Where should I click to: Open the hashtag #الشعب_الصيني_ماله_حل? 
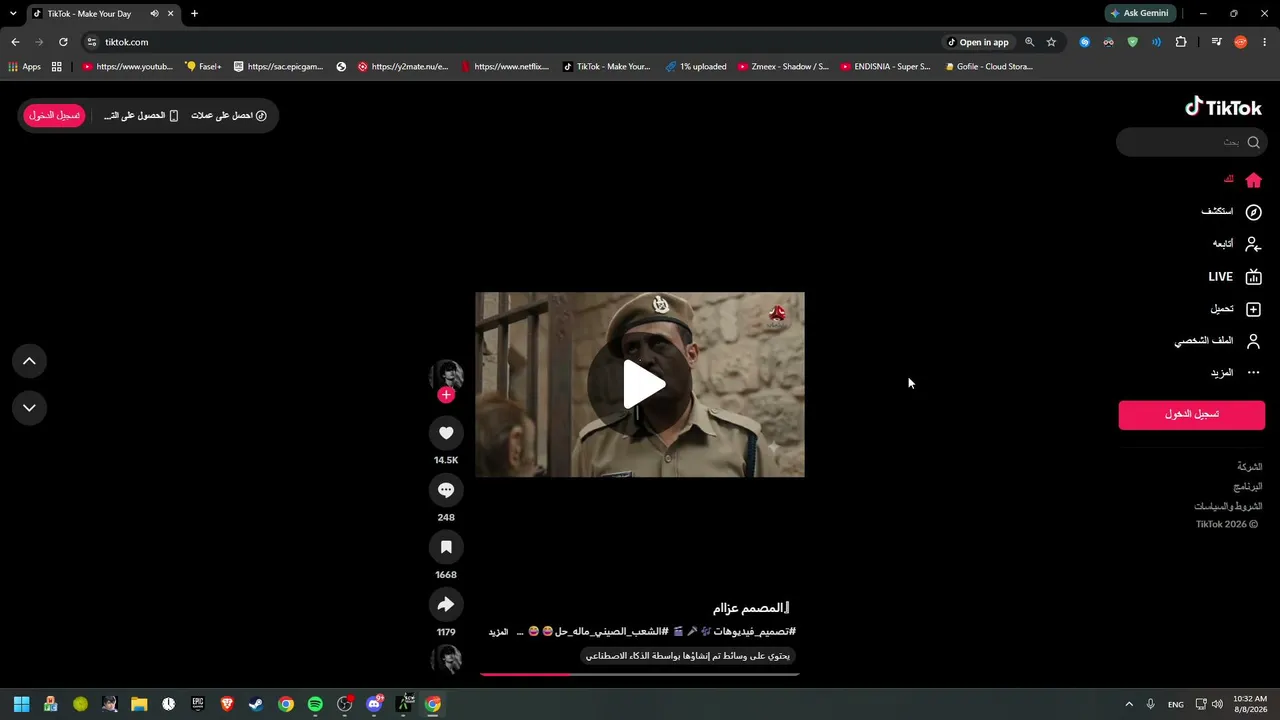(611, 632)
